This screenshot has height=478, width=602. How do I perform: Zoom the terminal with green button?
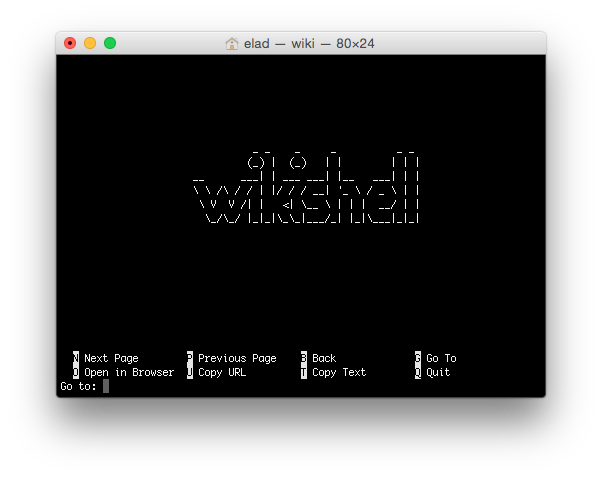click(x=110, y=43)
